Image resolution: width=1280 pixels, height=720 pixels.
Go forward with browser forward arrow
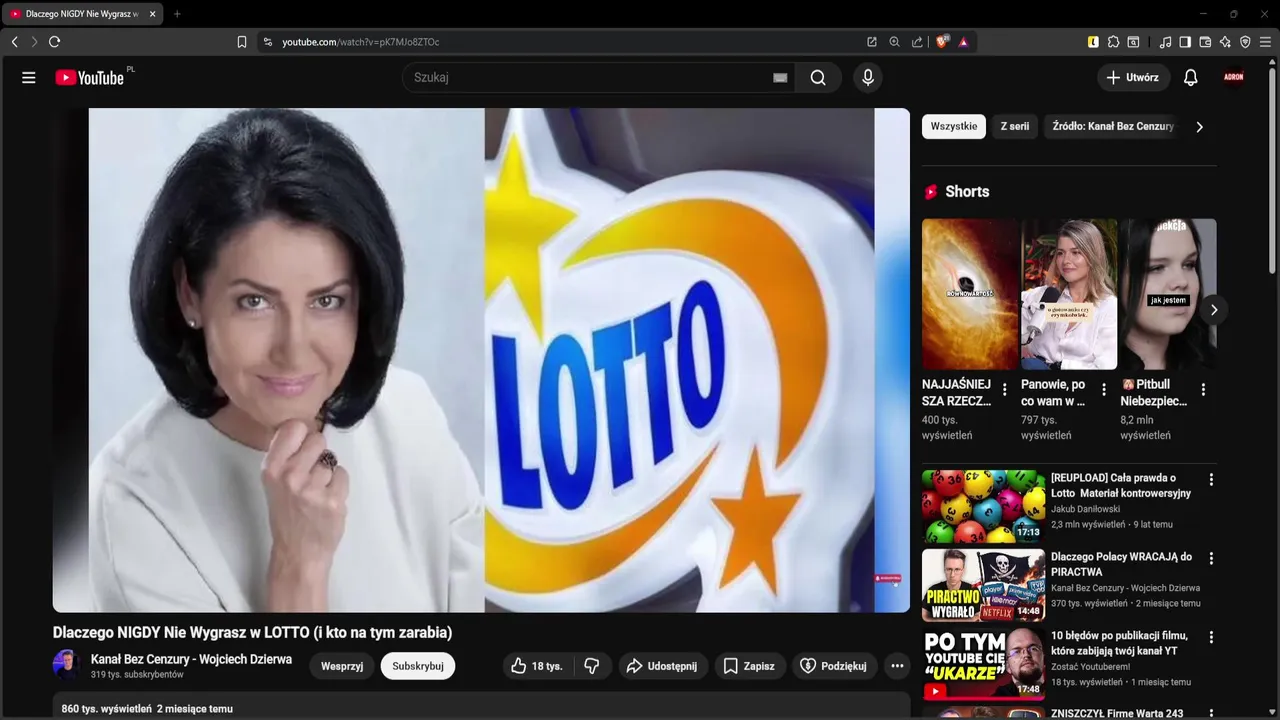click(34, 42)
